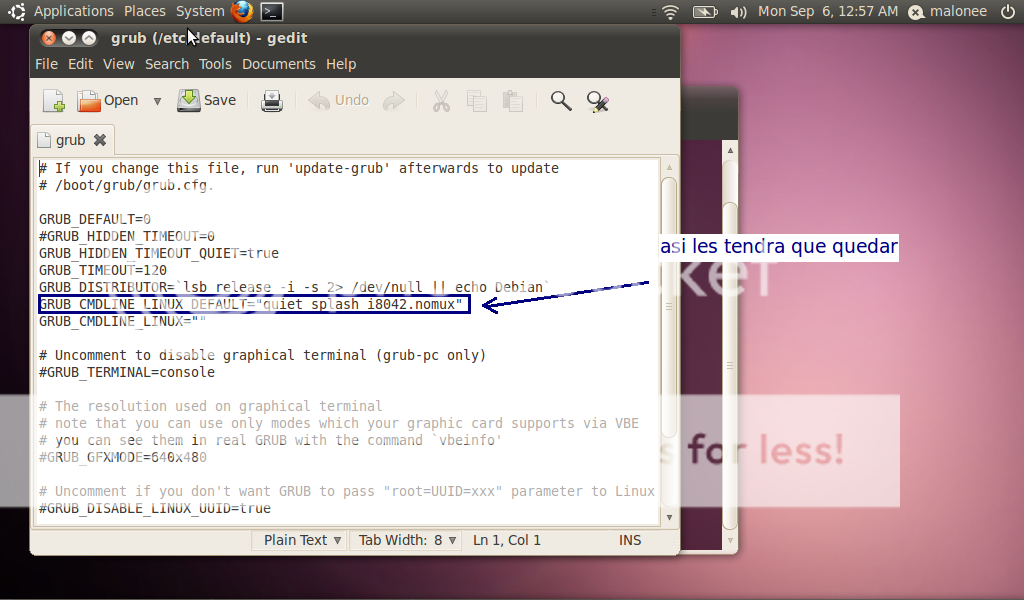
Task: Open the power session icon
Action: tap(1008, 11)
